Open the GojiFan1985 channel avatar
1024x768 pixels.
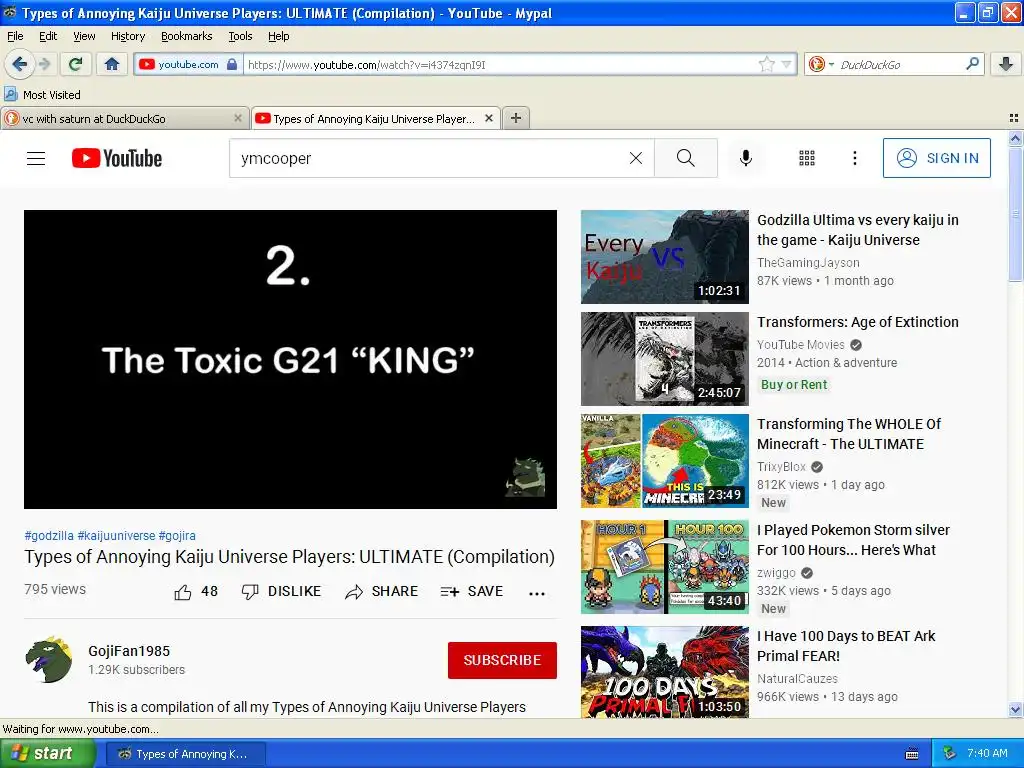(x=49, y=660)
